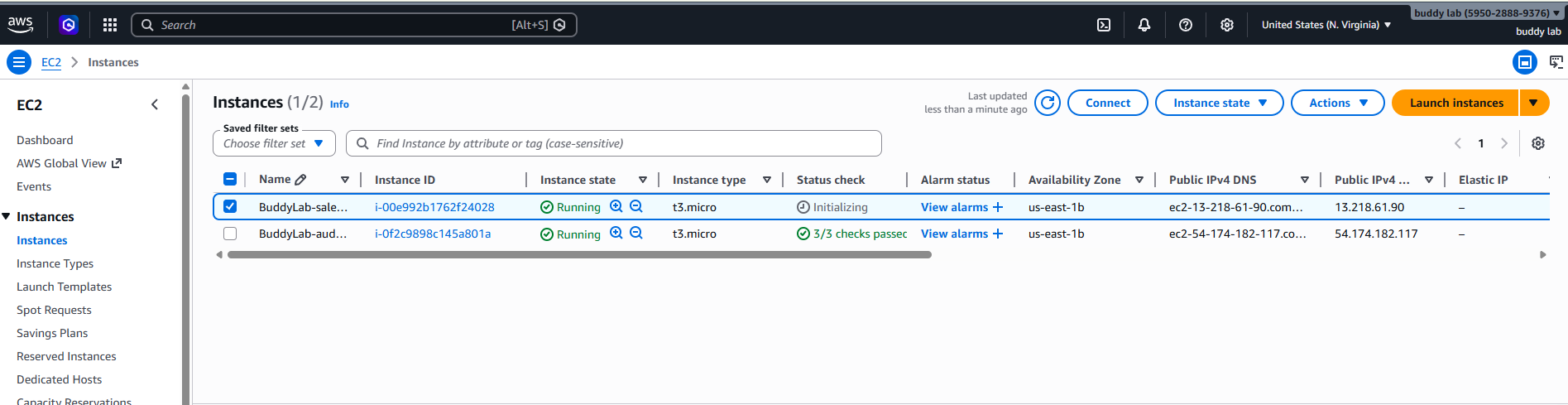Viewport: 1568px width, 405px height.
Task: Open Savings Plans in the sidebar
Action: [x=52, y=333]
